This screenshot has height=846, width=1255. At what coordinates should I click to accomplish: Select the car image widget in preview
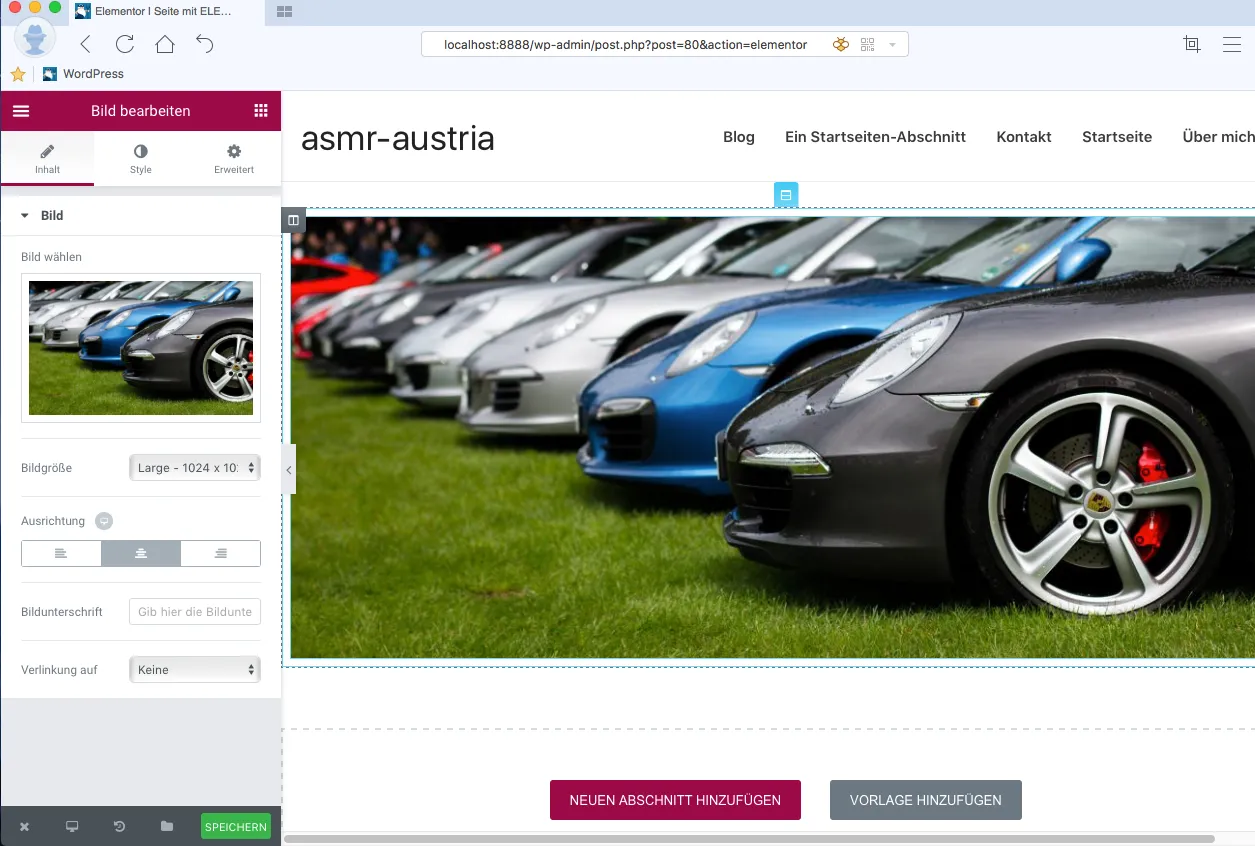[772, 437]
